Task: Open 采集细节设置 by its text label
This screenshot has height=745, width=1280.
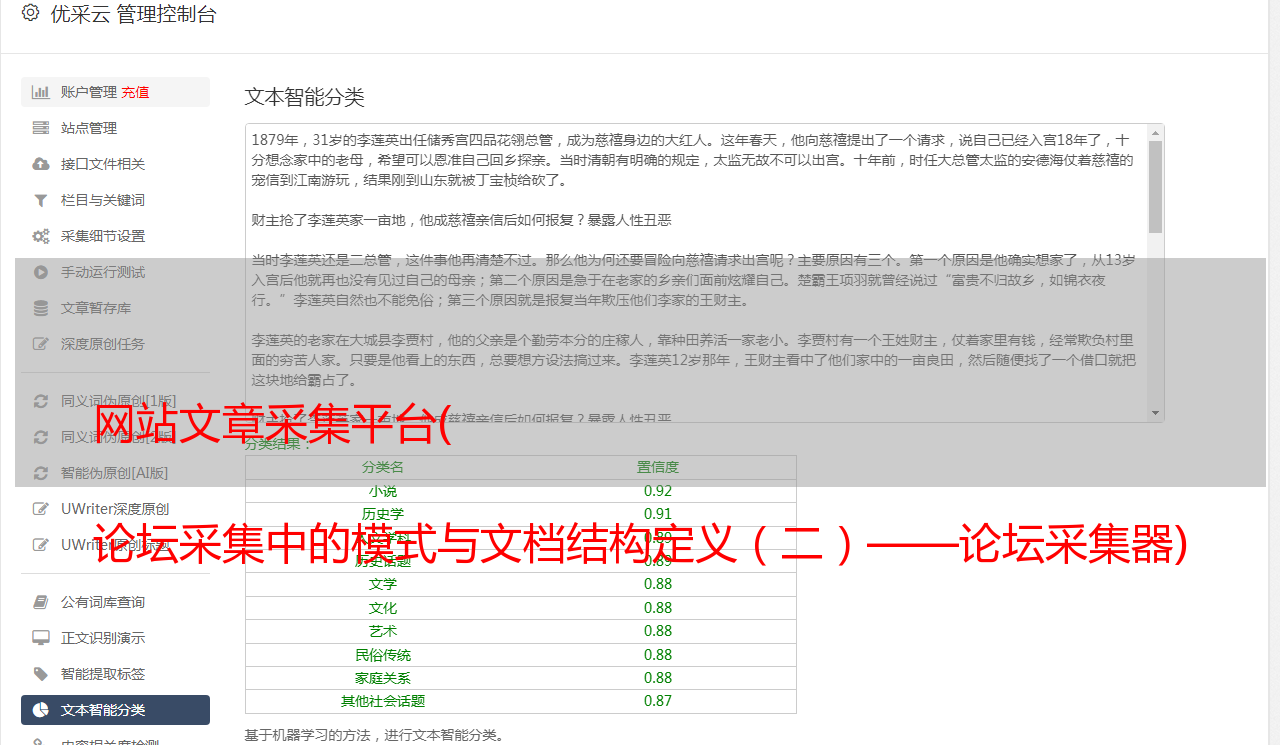Action: pyautogui.click(x=103, y=236)
